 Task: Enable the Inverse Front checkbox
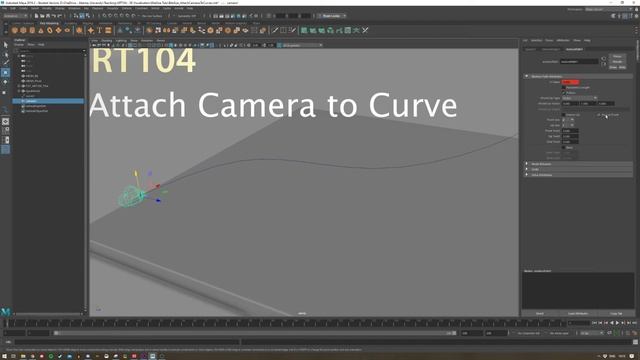click(599, 115)
